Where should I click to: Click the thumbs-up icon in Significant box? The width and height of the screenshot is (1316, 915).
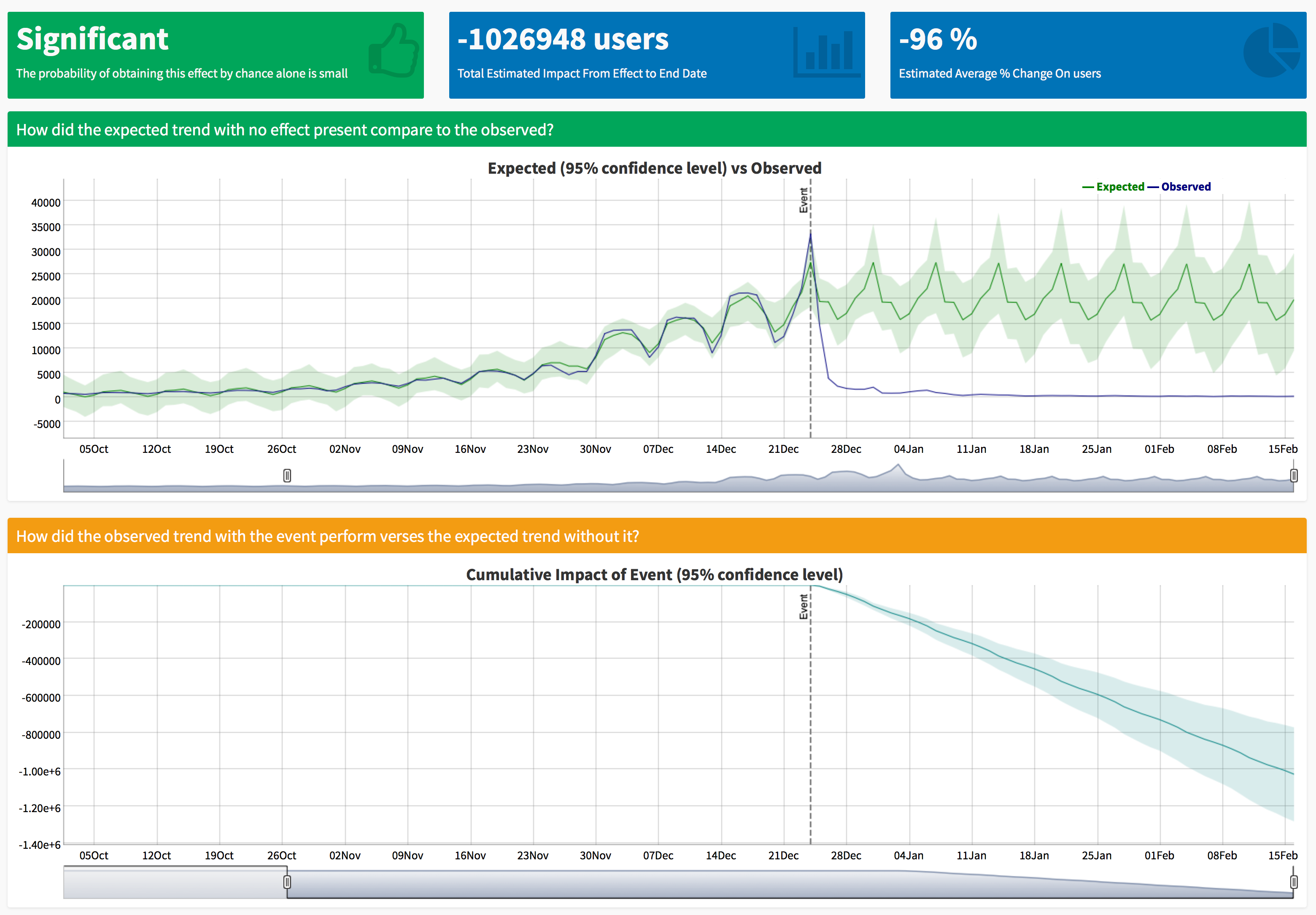[x=394, y=51]
